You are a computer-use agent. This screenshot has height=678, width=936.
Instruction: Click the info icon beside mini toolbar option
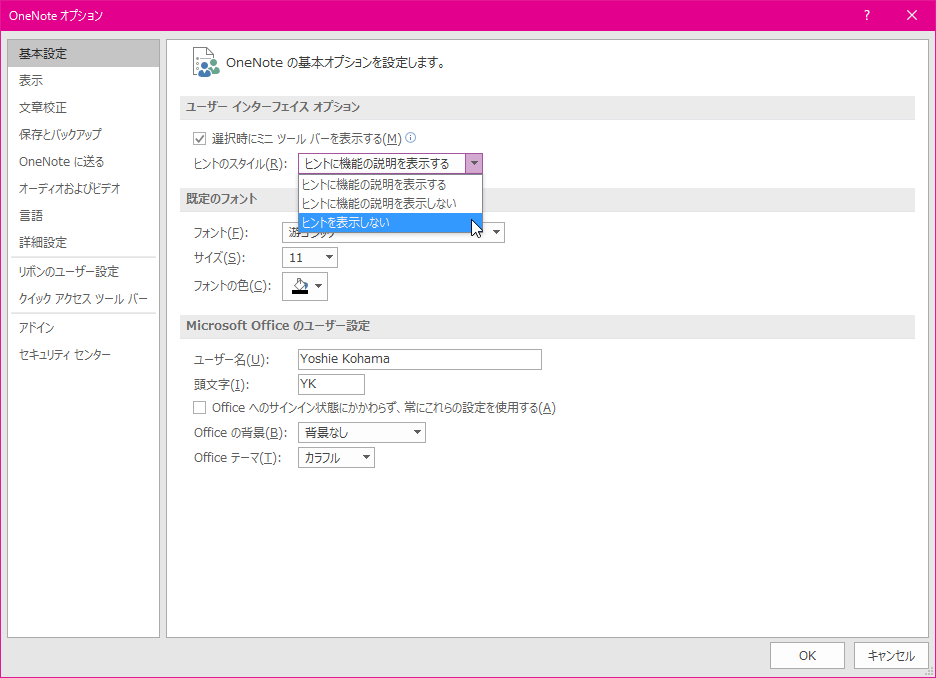pyautogui.click(x=410, y=138)
